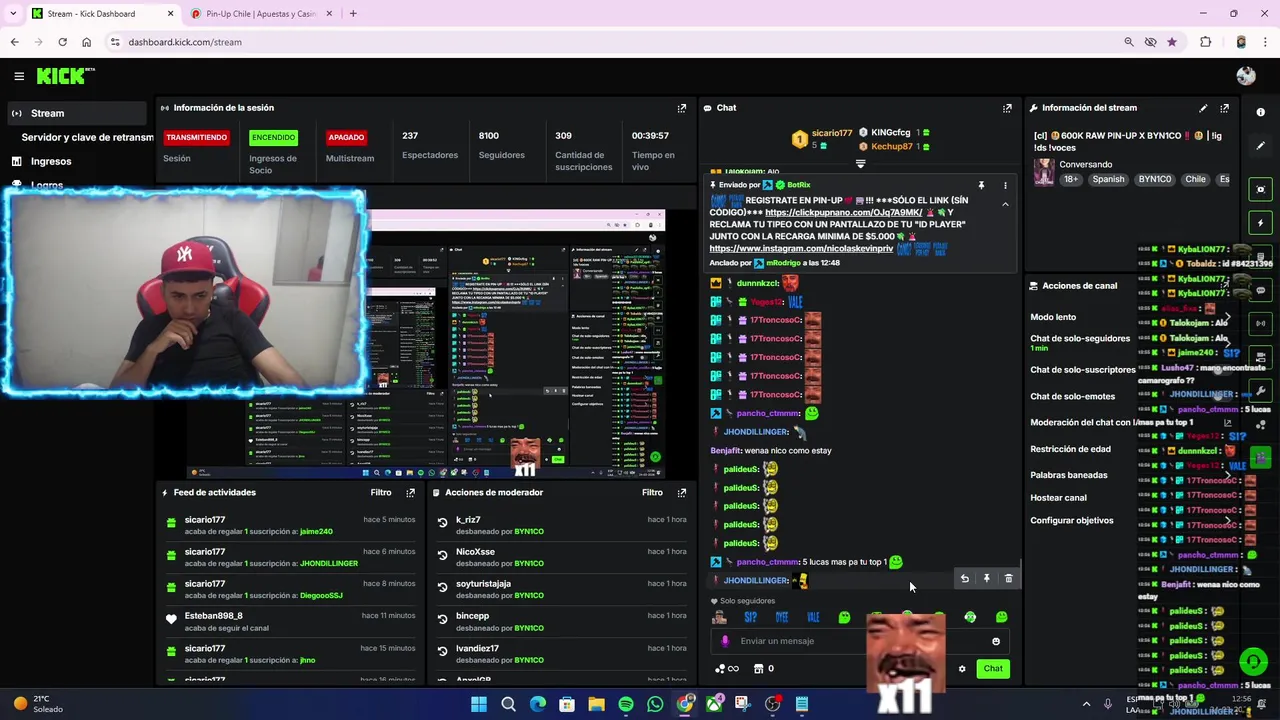Pin the hovered JHONDILLINGER chat message
Screen dimensions: 1280x720
(986, 579)
